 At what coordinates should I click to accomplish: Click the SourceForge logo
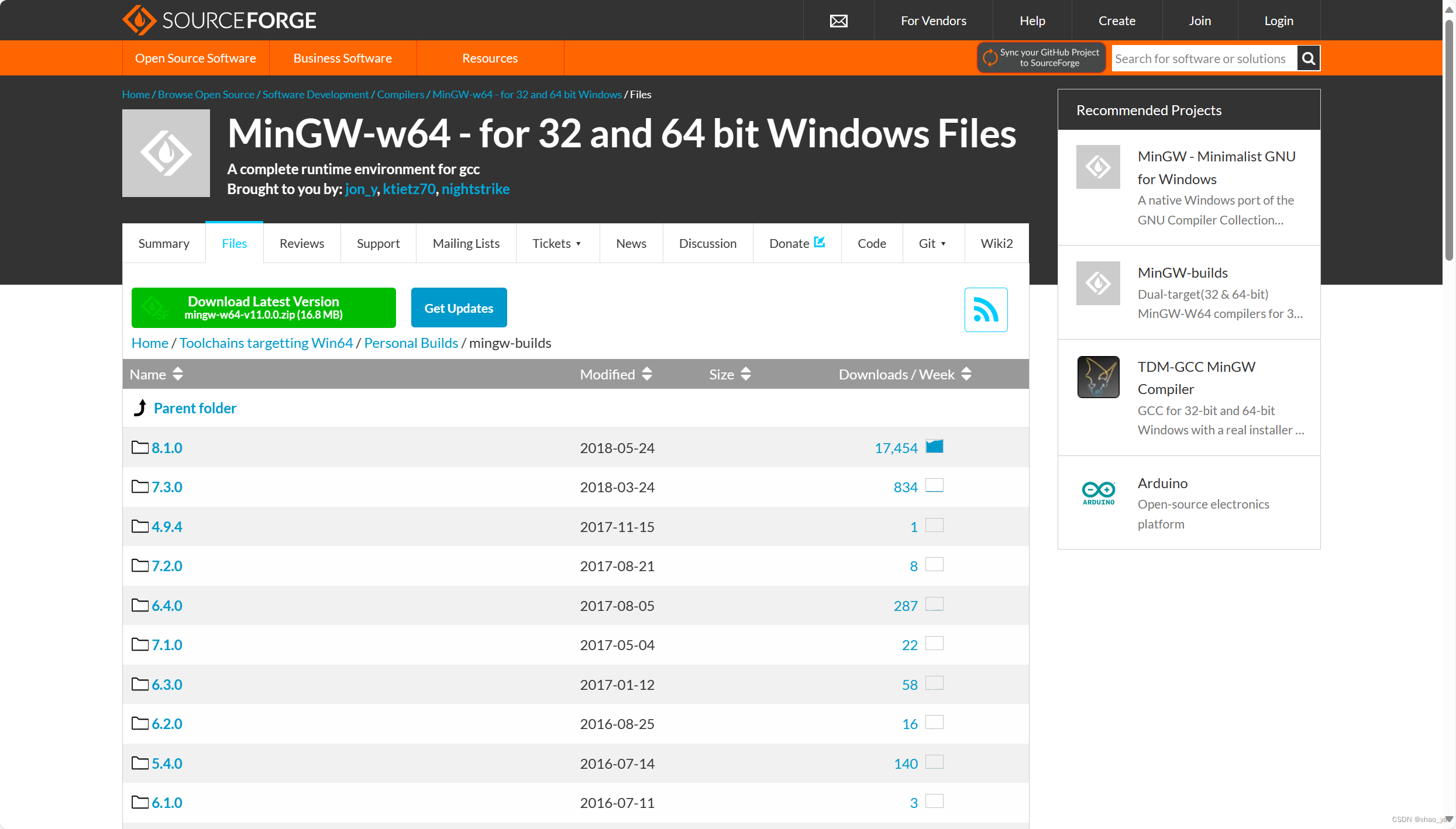click(218, 20)
